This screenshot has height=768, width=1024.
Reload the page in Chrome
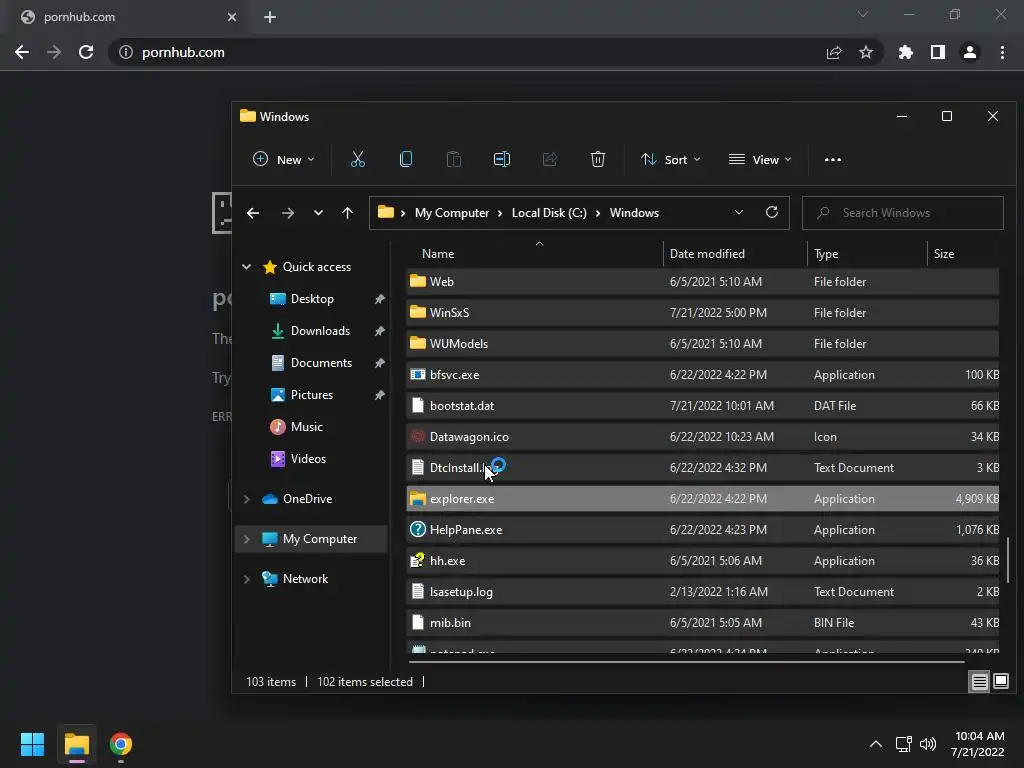[86, 52]
